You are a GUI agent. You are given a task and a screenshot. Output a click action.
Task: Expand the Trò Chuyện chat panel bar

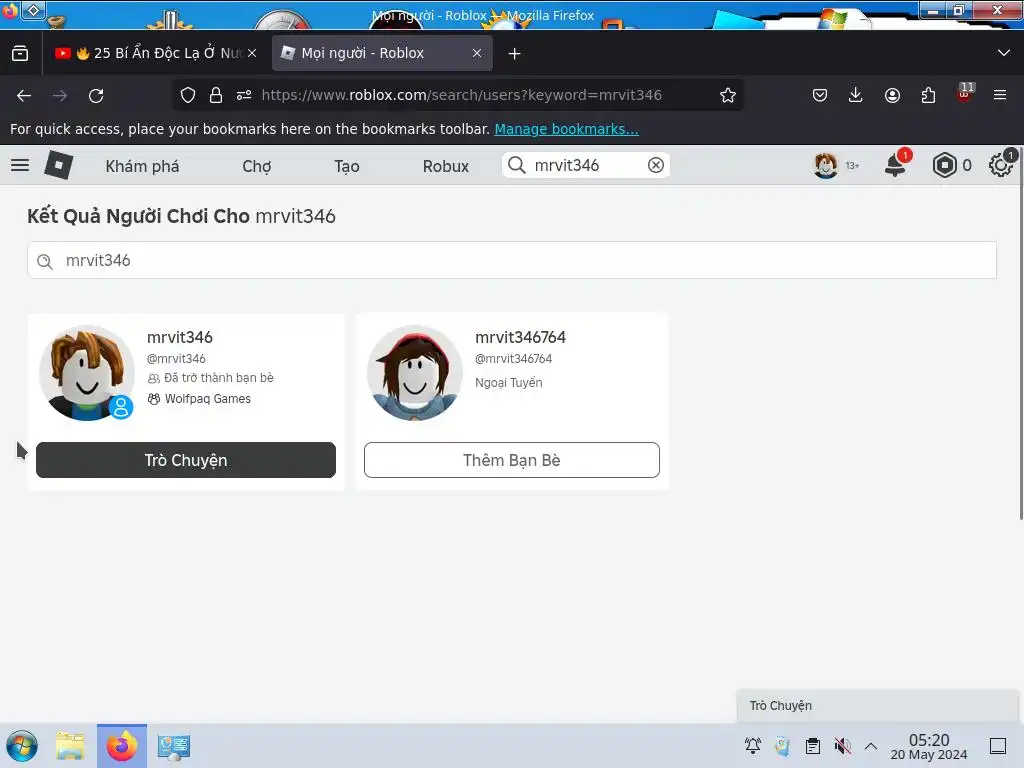point(877,706)
